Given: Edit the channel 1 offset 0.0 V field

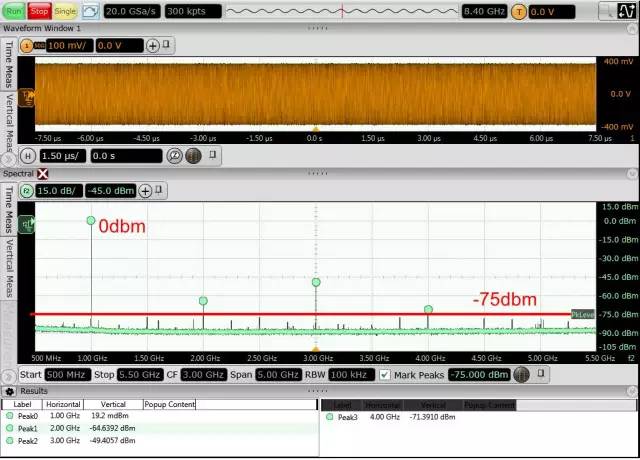Looking at the screenshot, I should (120, 46).
